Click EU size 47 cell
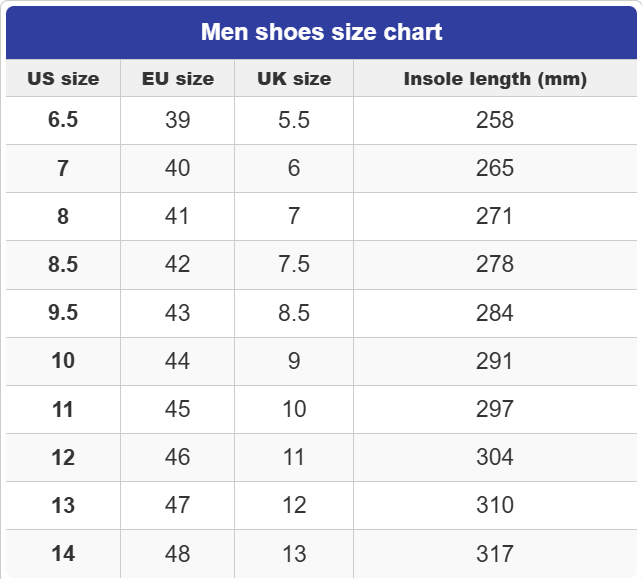This screenshot has width=642, height=579. click(177, 505)
